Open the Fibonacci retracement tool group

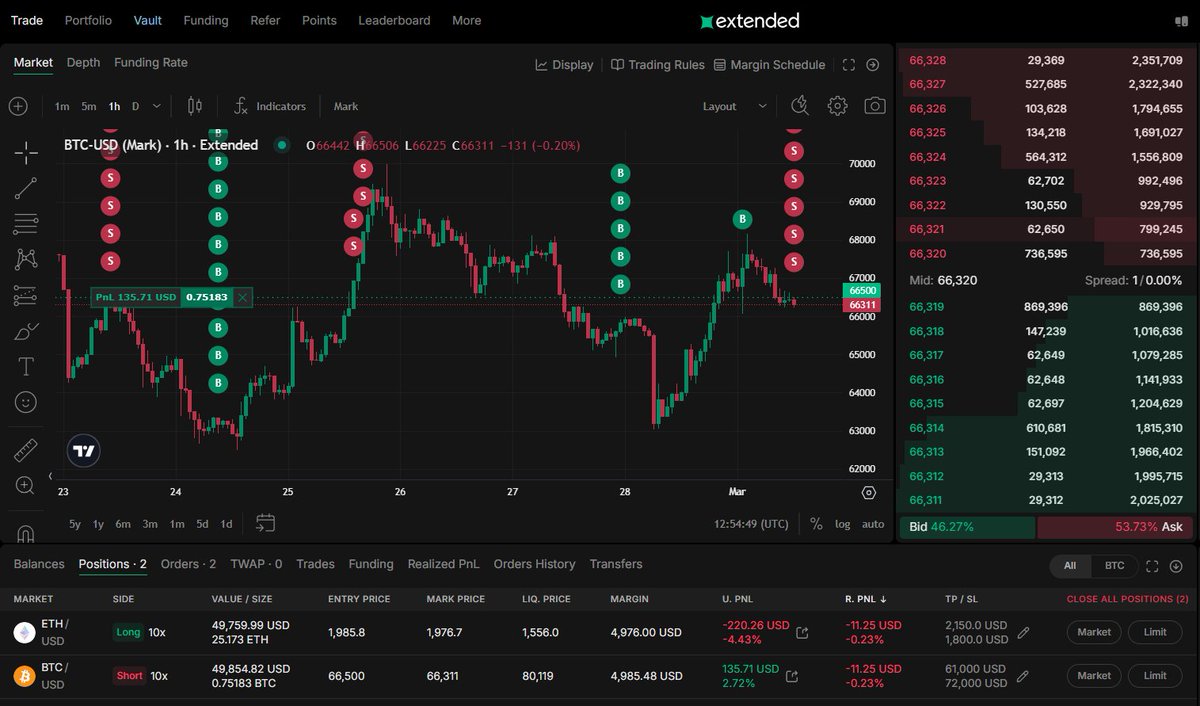coord(26,224)
